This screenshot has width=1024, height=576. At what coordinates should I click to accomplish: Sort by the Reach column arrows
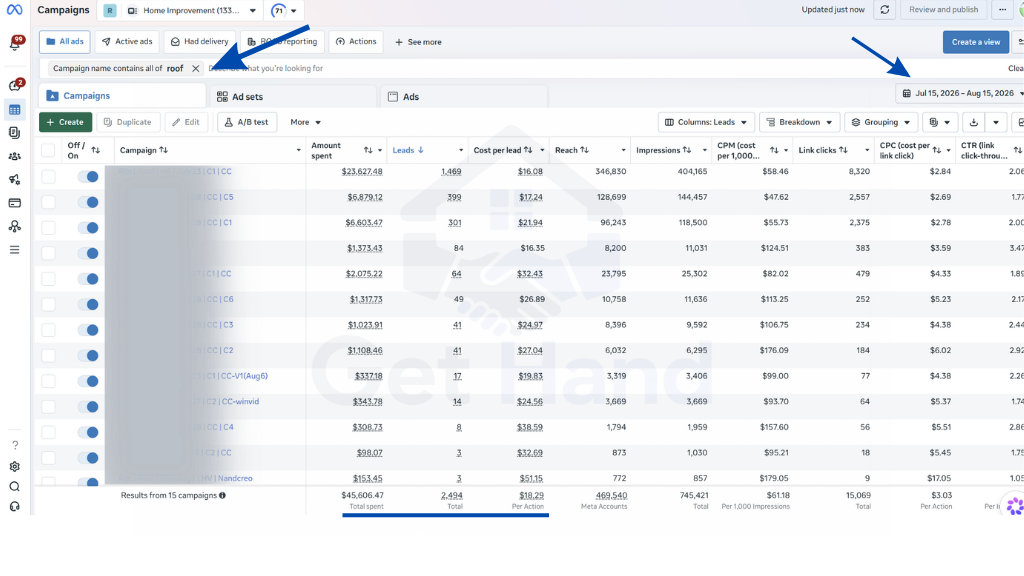pyautogui.click(x=584, y=150)
